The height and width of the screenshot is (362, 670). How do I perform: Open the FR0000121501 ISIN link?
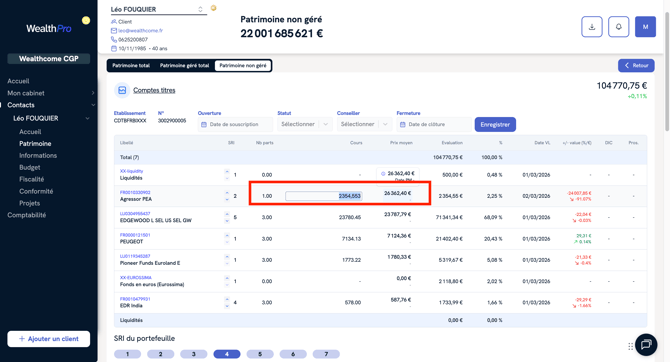pos(135,235)
